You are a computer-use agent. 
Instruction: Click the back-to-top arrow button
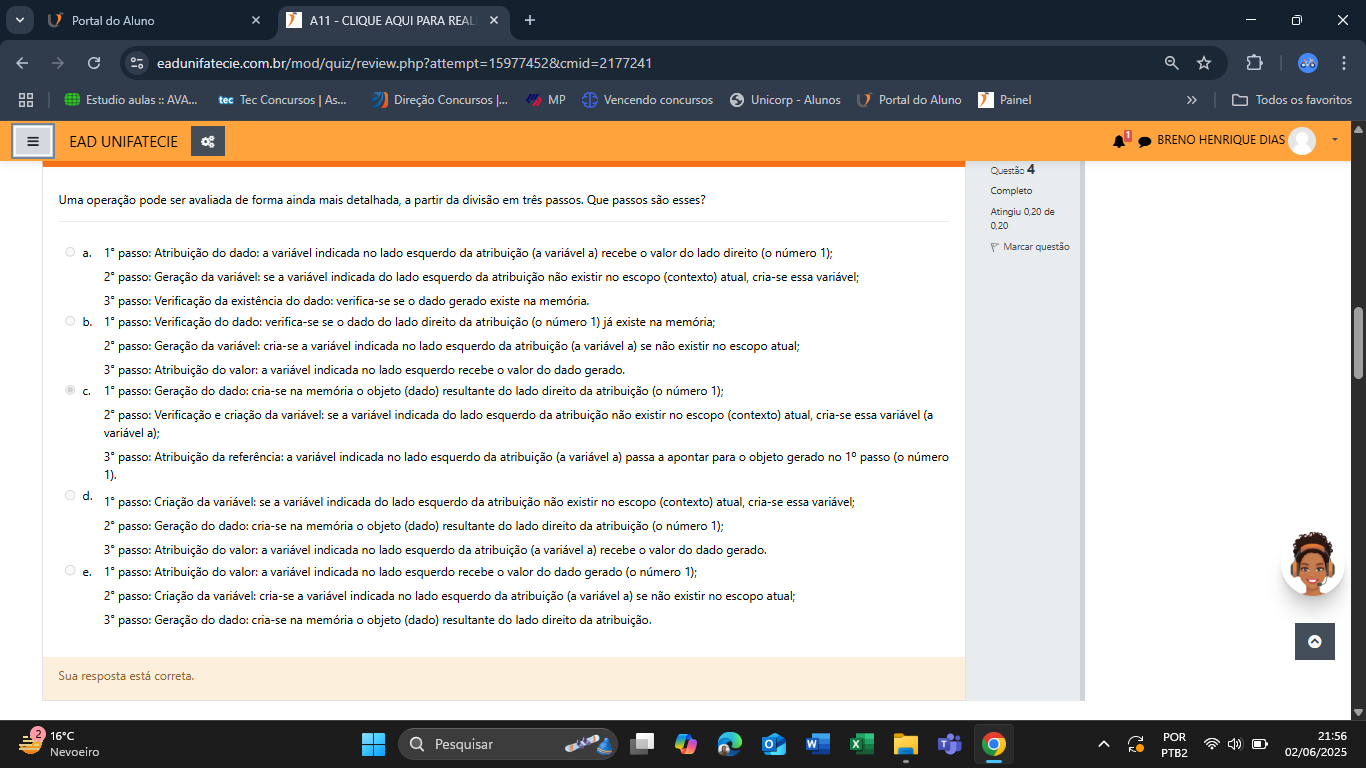pos(1315,642)
